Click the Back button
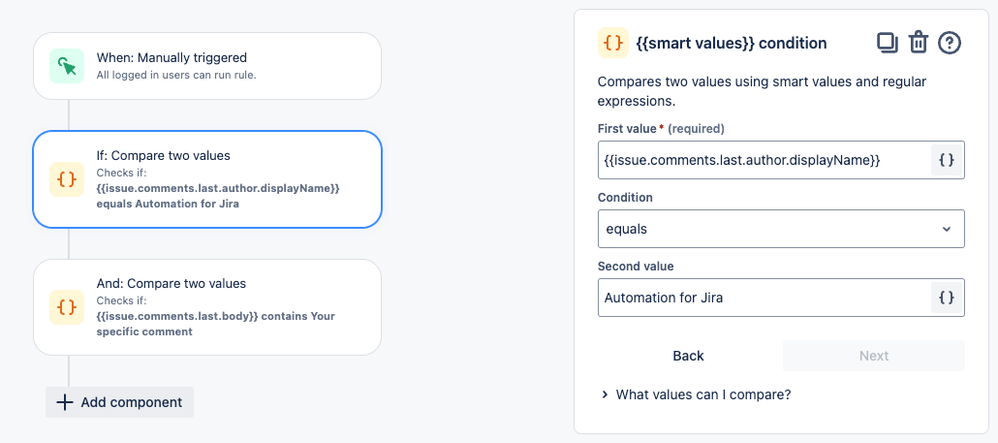998x443 pixels. (x=688, y=356)
